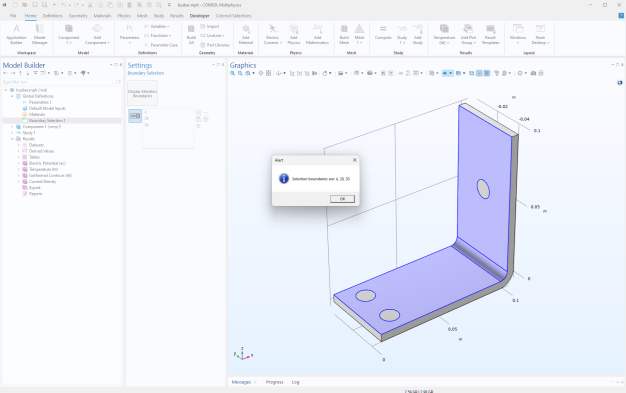The width and height of the screenshot is (626, 393).
Task: Click the Model Builder filter text field
Action: click(58, 82)
